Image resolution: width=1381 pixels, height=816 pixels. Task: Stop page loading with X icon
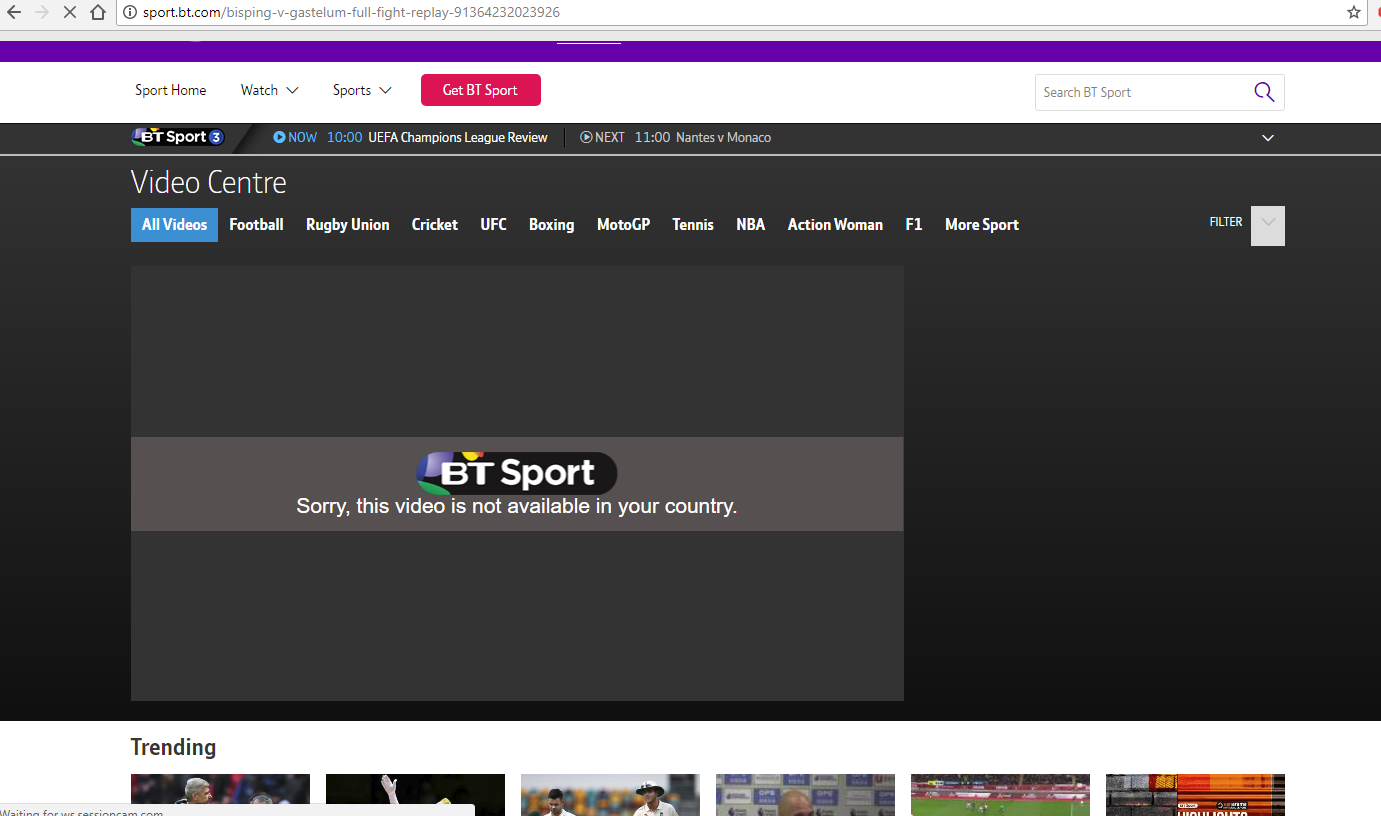point(70,13)
